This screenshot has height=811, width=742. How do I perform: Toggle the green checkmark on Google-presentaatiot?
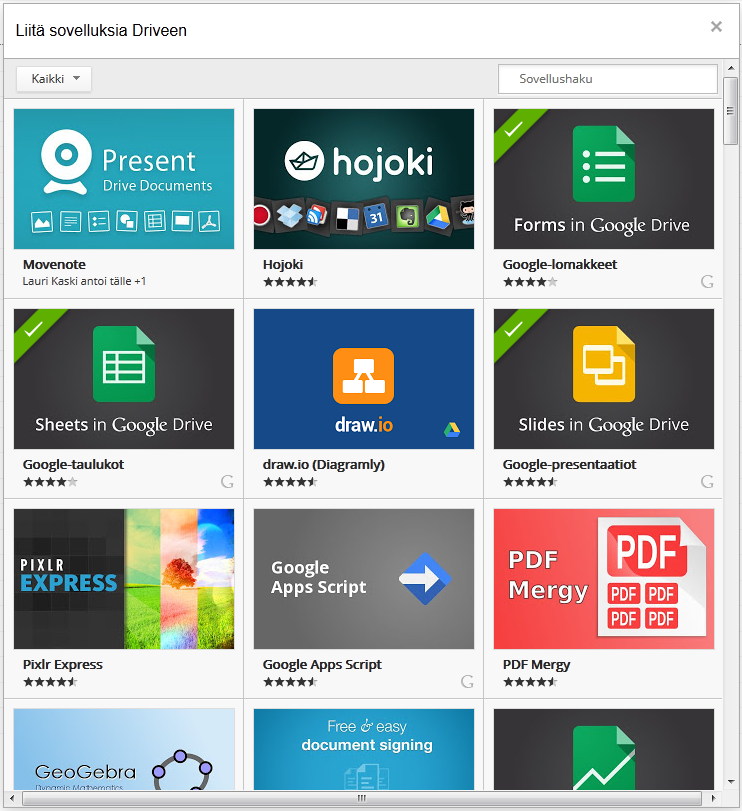point(514,328)
